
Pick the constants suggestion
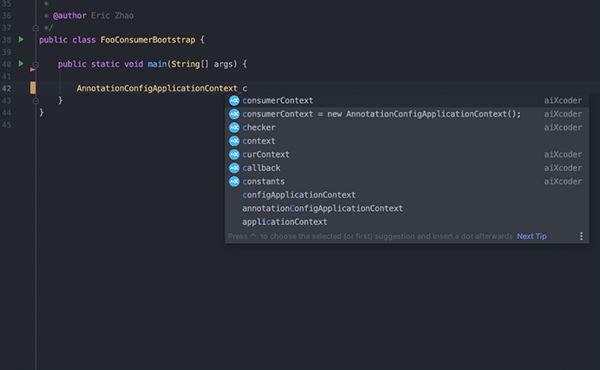coord(407,181)
